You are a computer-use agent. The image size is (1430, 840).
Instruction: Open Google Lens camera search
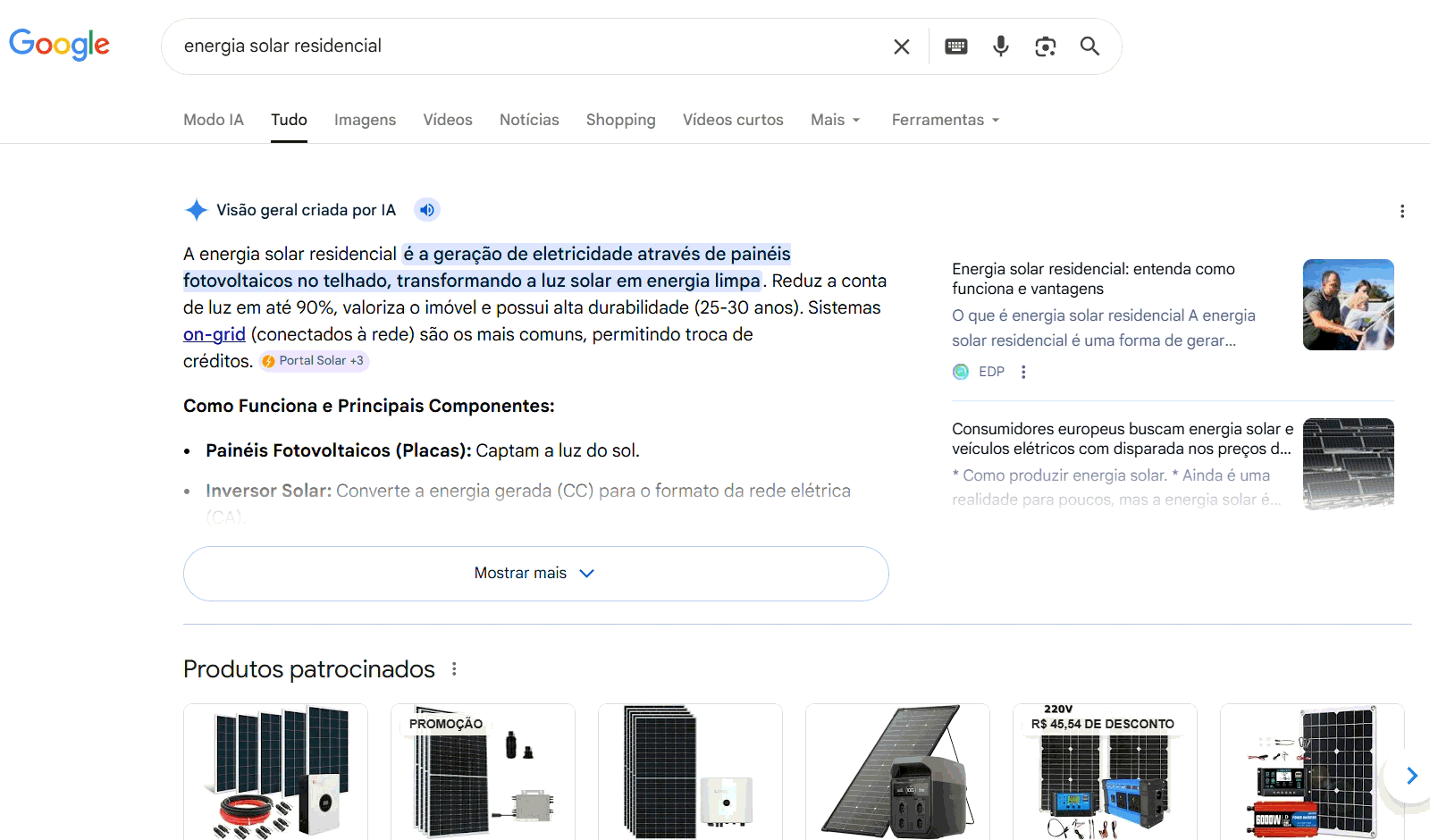[1045, 46]
